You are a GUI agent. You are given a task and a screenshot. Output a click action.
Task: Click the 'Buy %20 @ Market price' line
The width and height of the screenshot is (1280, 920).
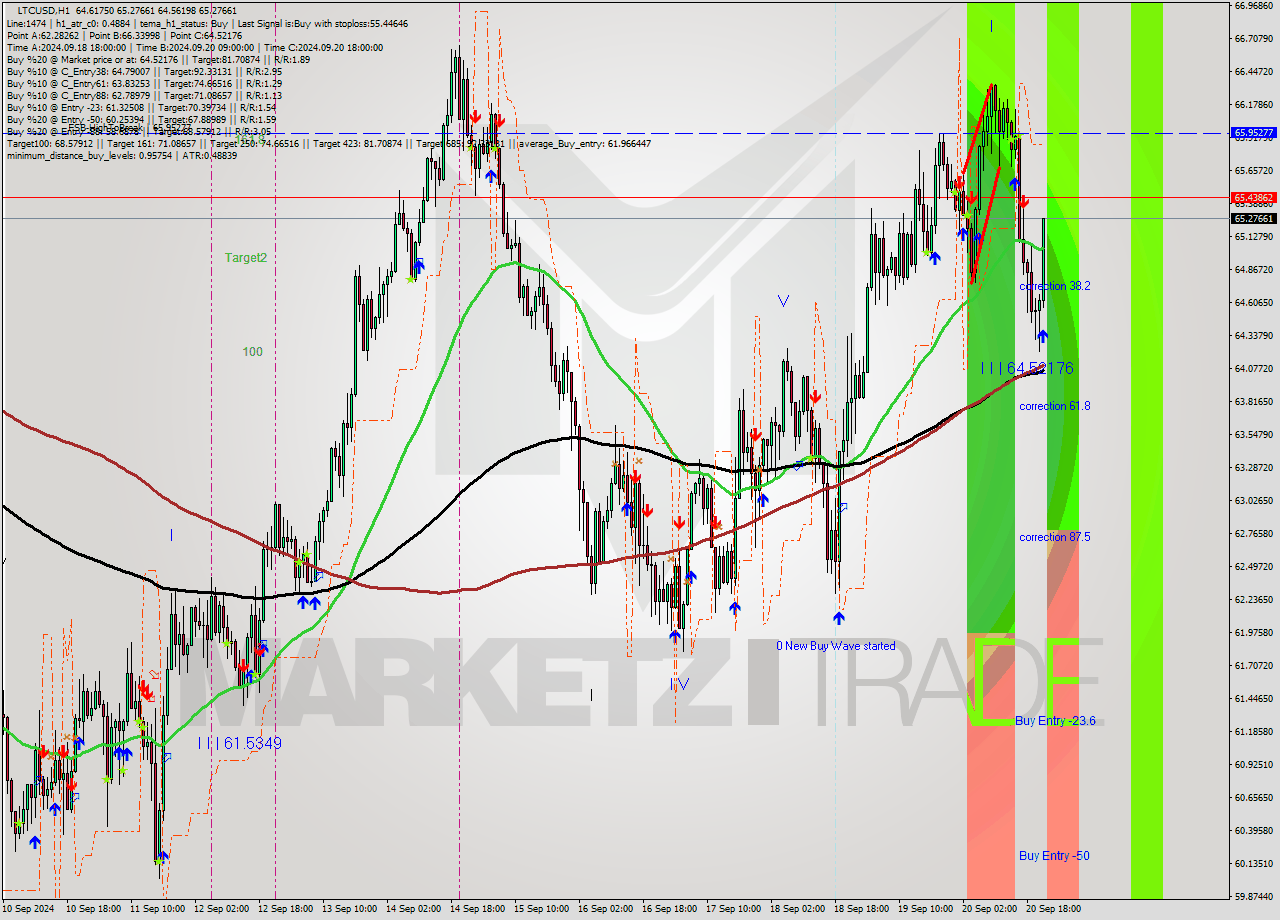point(158,59)
